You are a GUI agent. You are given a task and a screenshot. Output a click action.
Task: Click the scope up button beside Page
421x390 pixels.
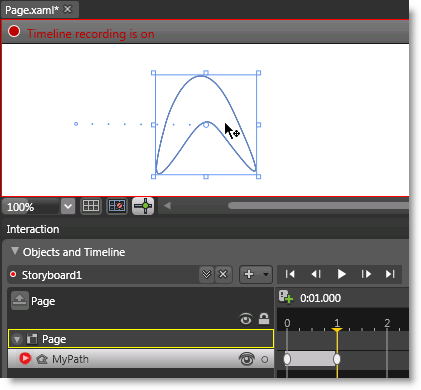pos(20,300)
